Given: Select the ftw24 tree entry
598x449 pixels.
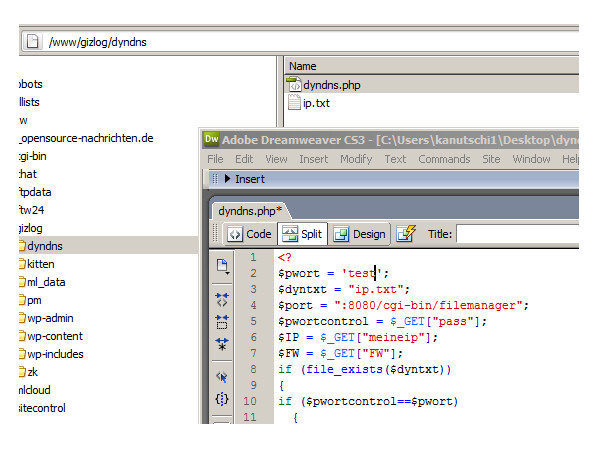Looking at the screenshot, I should [32, 210].
